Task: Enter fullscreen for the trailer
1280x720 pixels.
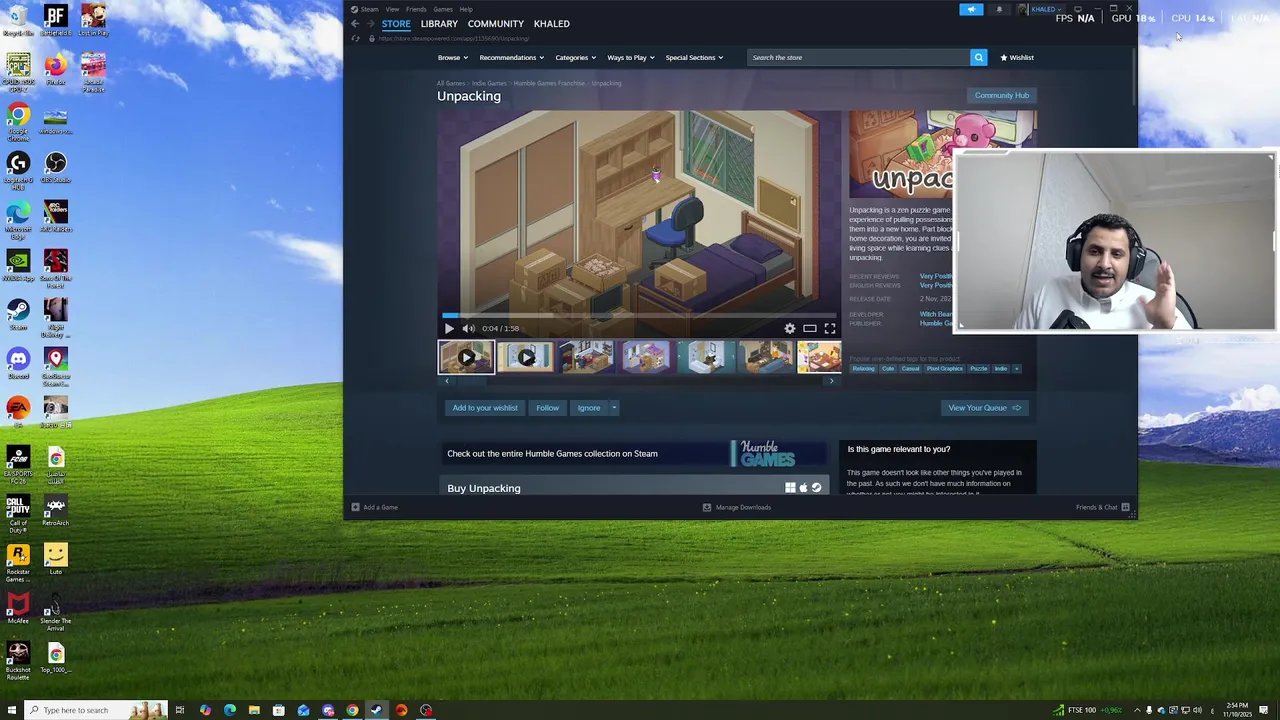Action: (x=830, y=328)
